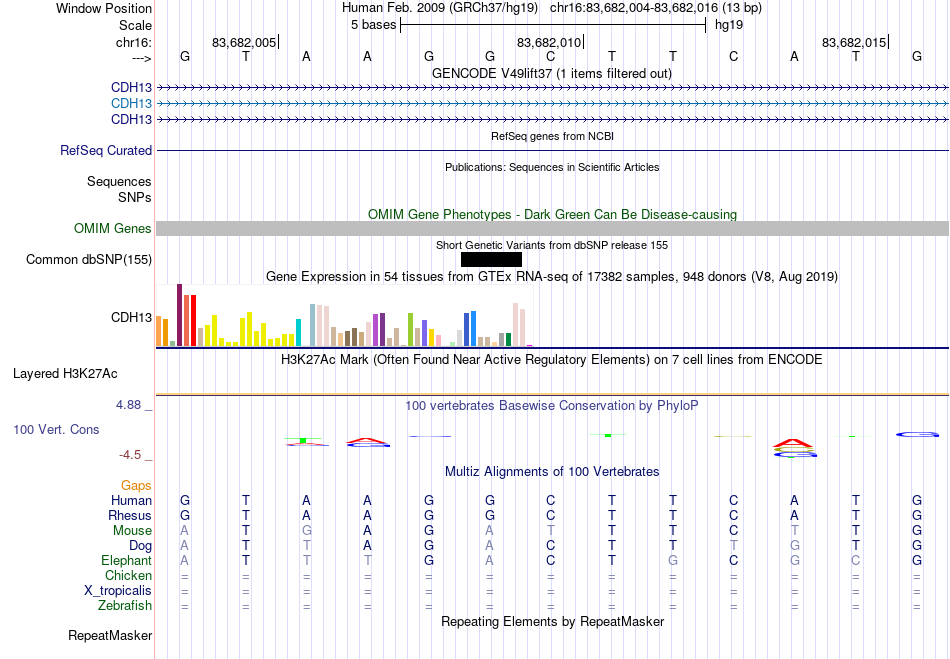Click 'Short Genetic Variants from dbSNP release 155'
The height and width of the screenshot is (659, 950).
click(x=552, y=245)
